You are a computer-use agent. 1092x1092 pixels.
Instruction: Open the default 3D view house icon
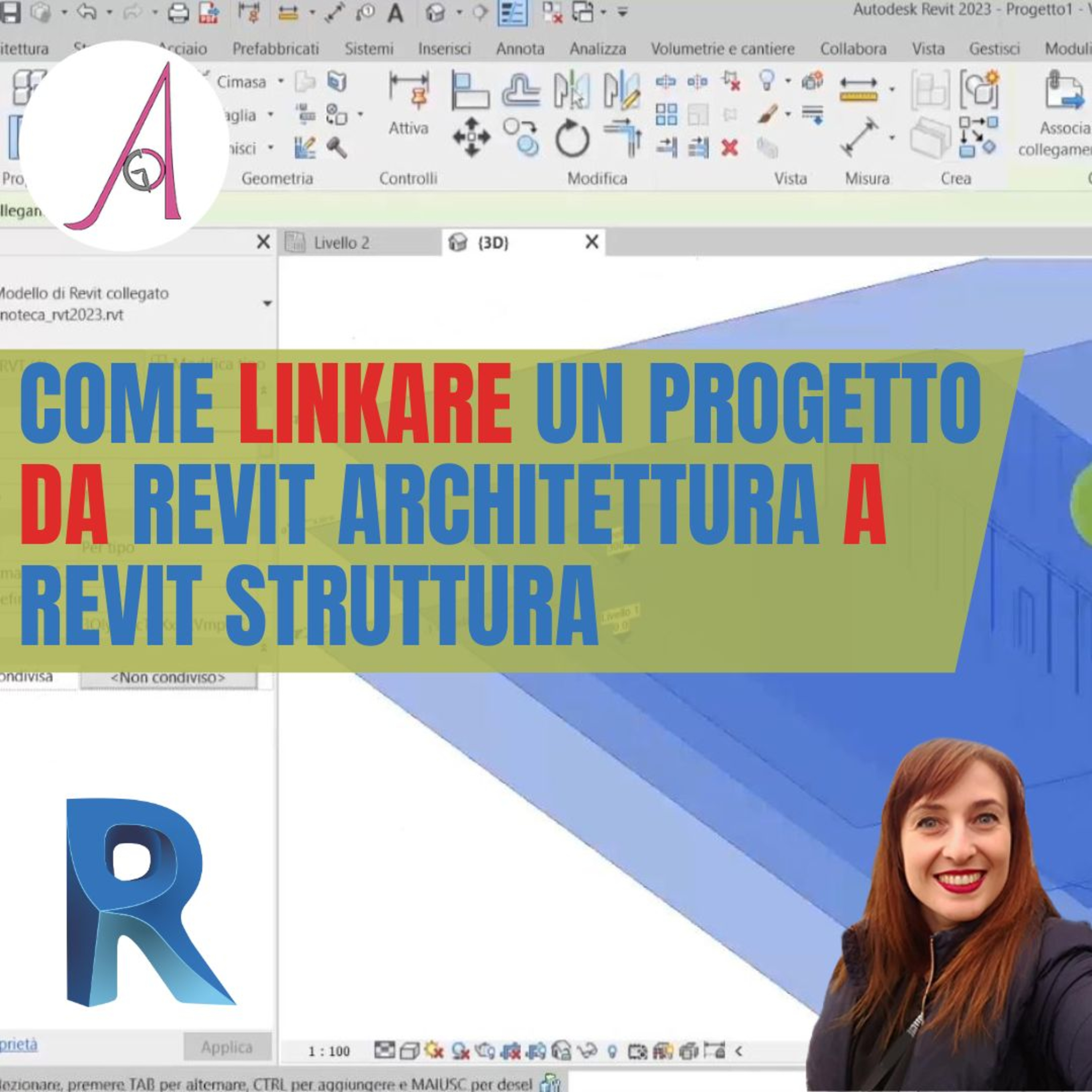tap(435, 12)
